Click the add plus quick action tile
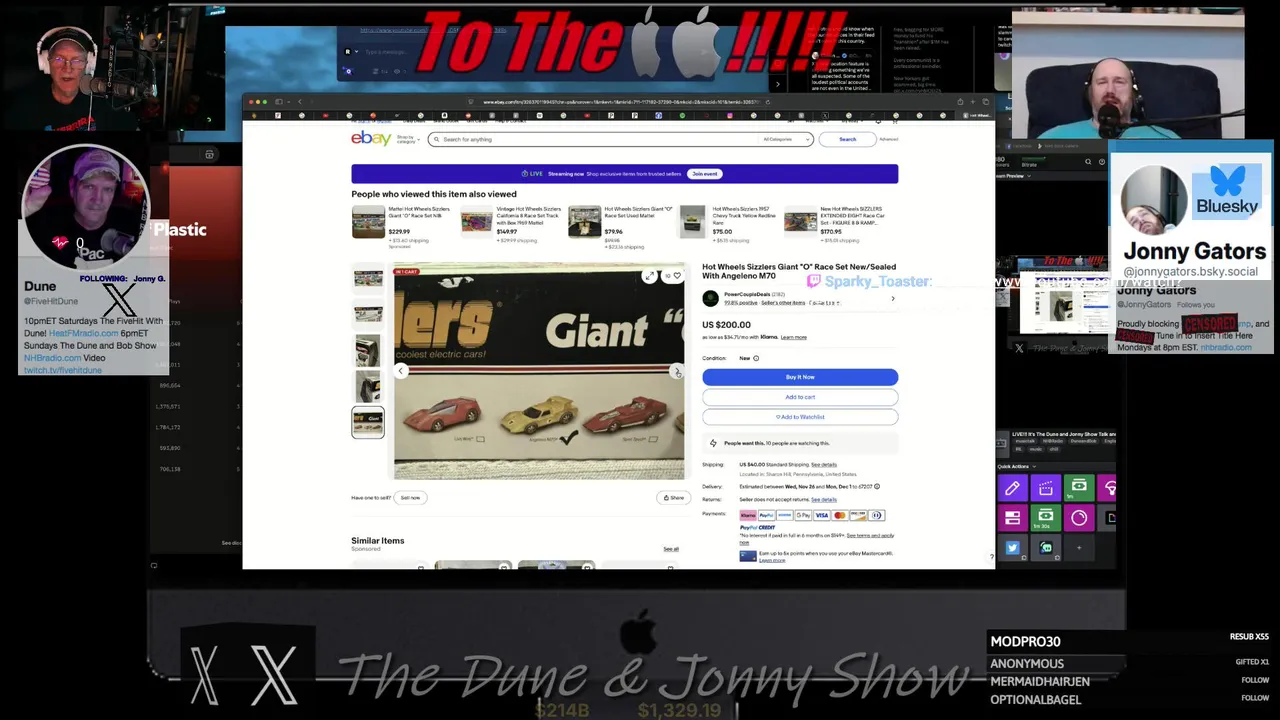The width and height of the screenshot is (1280, 720). pyautogui.click(x=1078, y=547)
